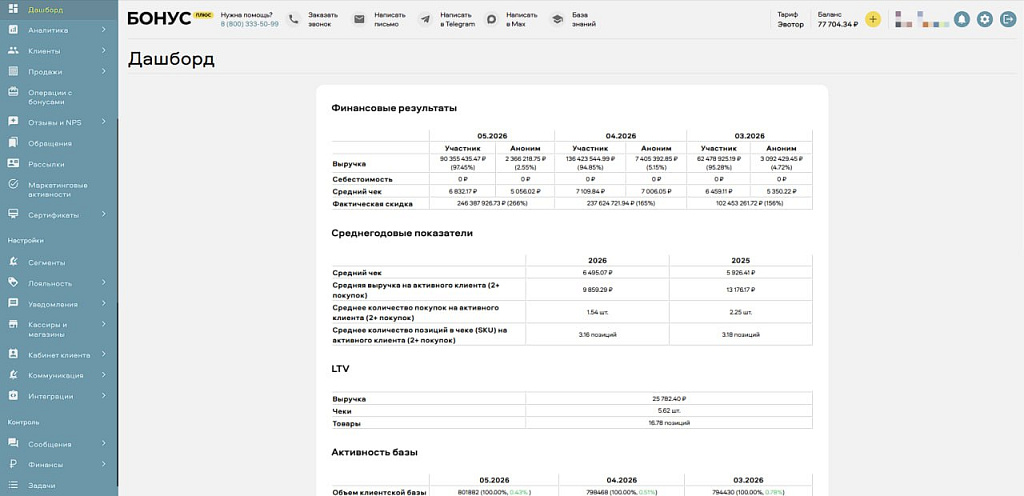
Task: Click the Кабинет клиента icon
Action: point(13,354)
